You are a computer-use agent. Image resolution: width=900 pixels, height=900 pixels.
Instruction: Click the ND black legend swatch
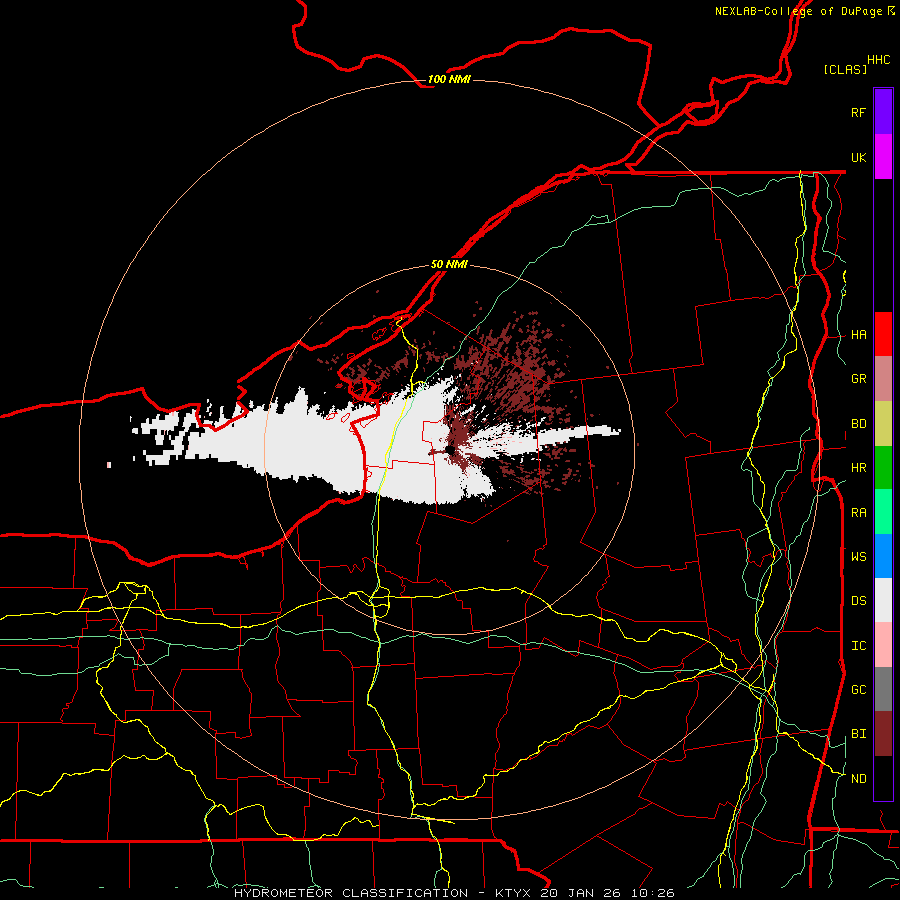[883, 778]
